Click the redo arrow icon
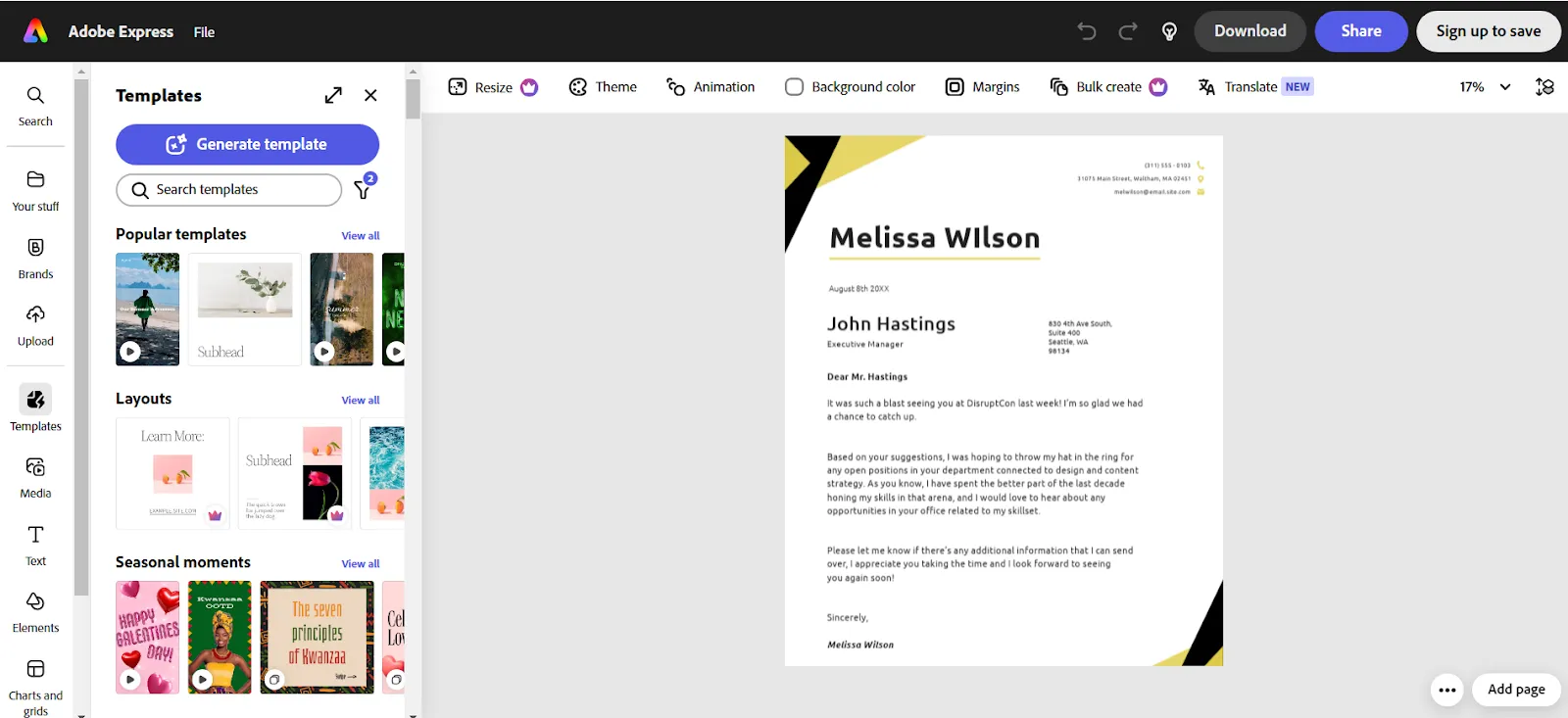This screenshot has height=718, width=1568. (1128, 31)
